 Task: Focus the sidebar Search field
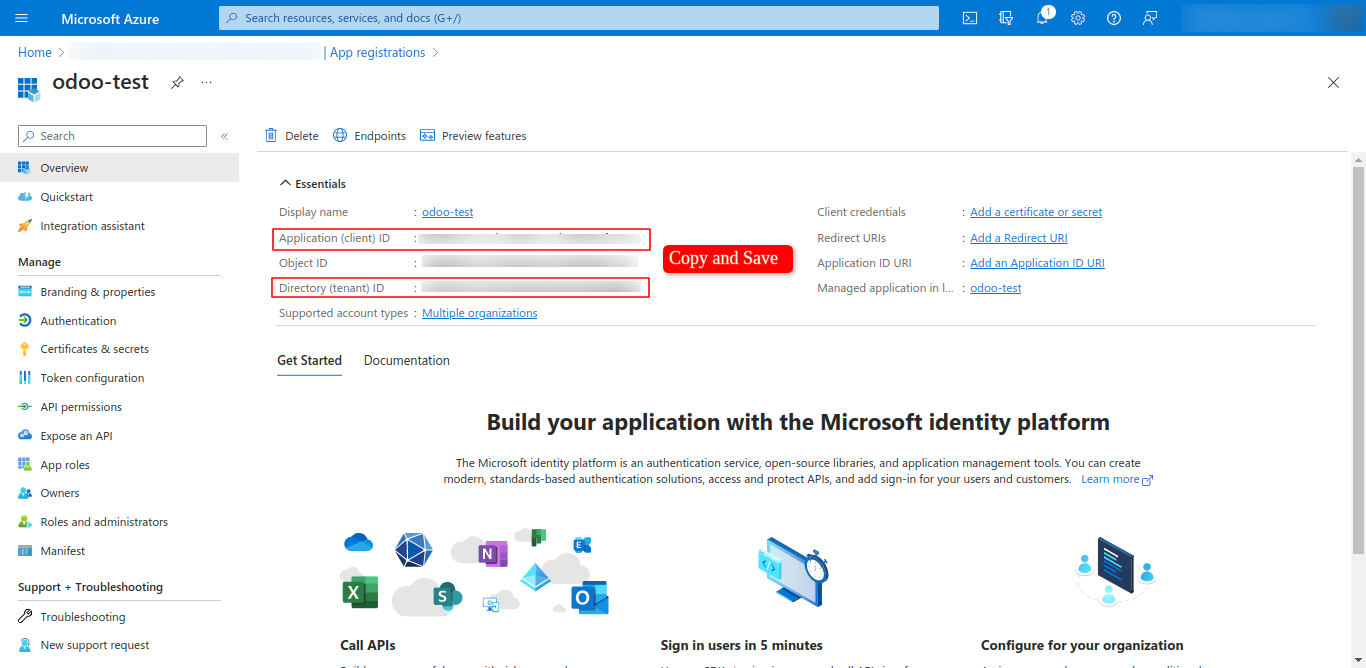112,136
